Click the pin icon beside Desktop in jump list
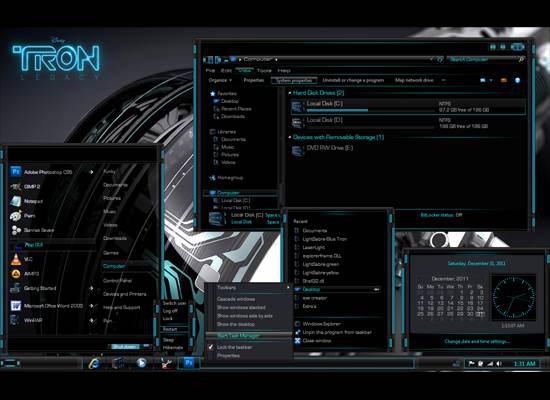 [x=376, y=289]
